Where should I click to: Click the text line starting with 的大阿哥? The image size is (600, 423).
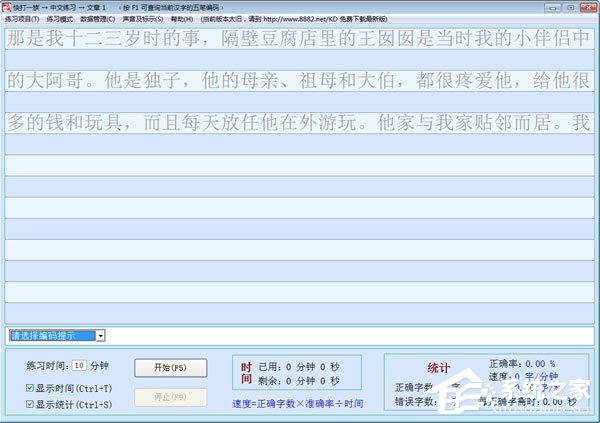point(300,81)
